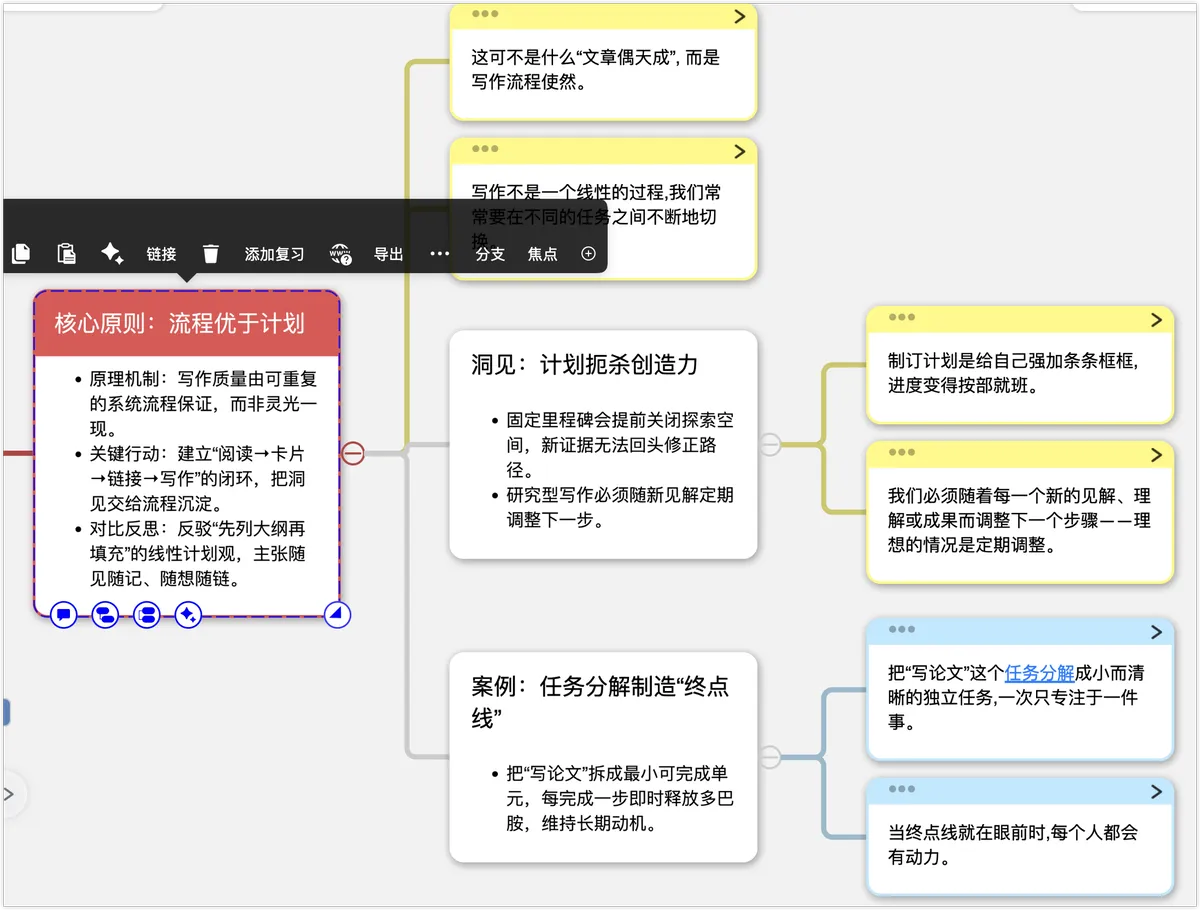
Task: Click the web globe help icon in the toolbar
Action: (x=341, y=254)
